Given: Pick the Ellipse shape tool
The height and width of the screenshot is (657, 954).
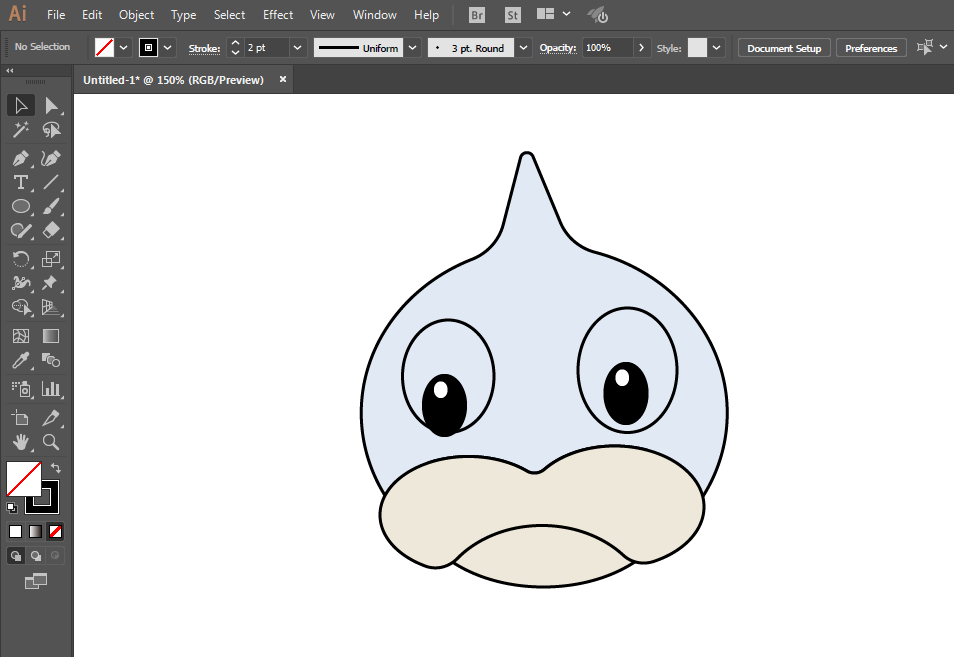Looking at the screenshot, I should [x=20, y=207].
